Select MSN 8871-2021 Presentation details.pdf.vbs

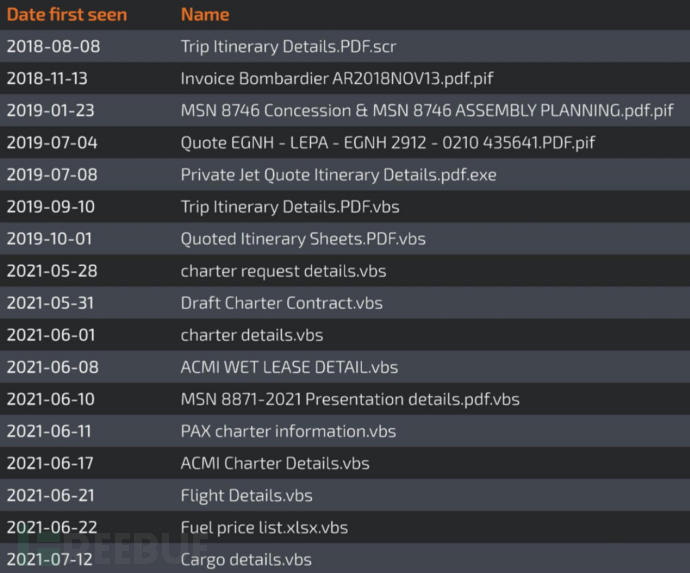(x=350, y=399)
